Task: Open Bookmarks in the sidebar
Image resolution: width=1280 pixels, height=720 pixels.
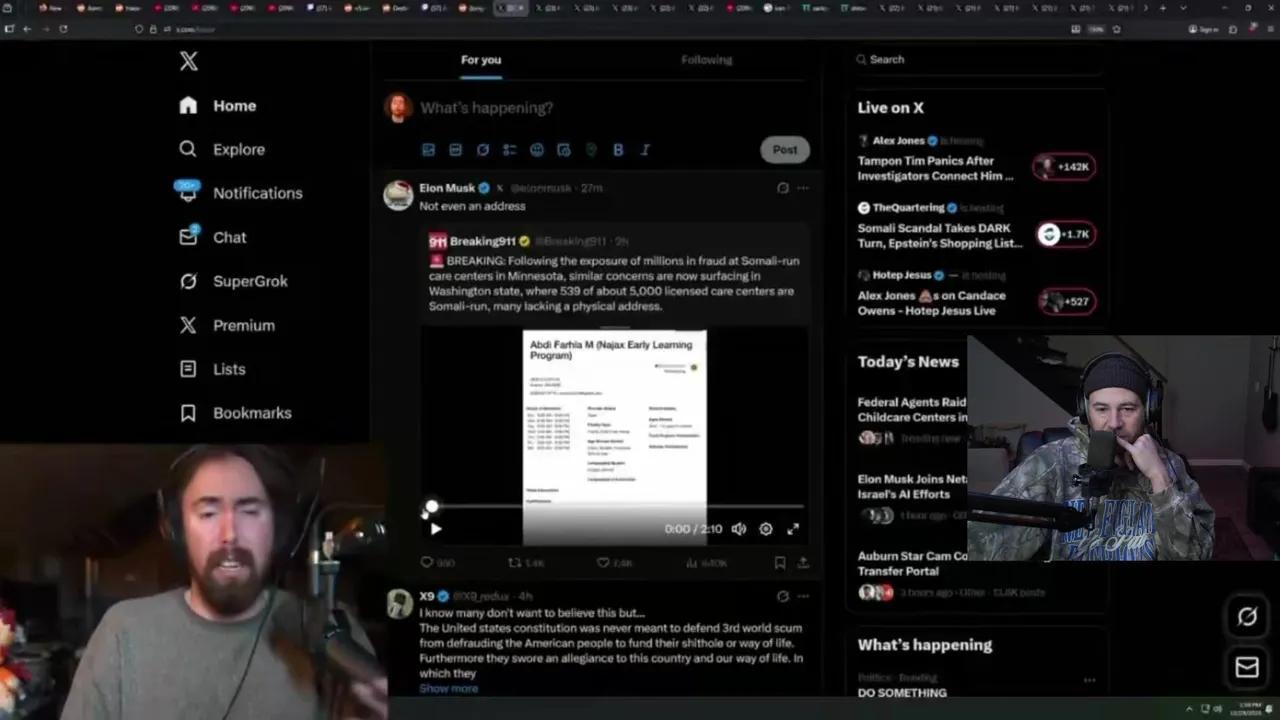Action: point(235,413)
